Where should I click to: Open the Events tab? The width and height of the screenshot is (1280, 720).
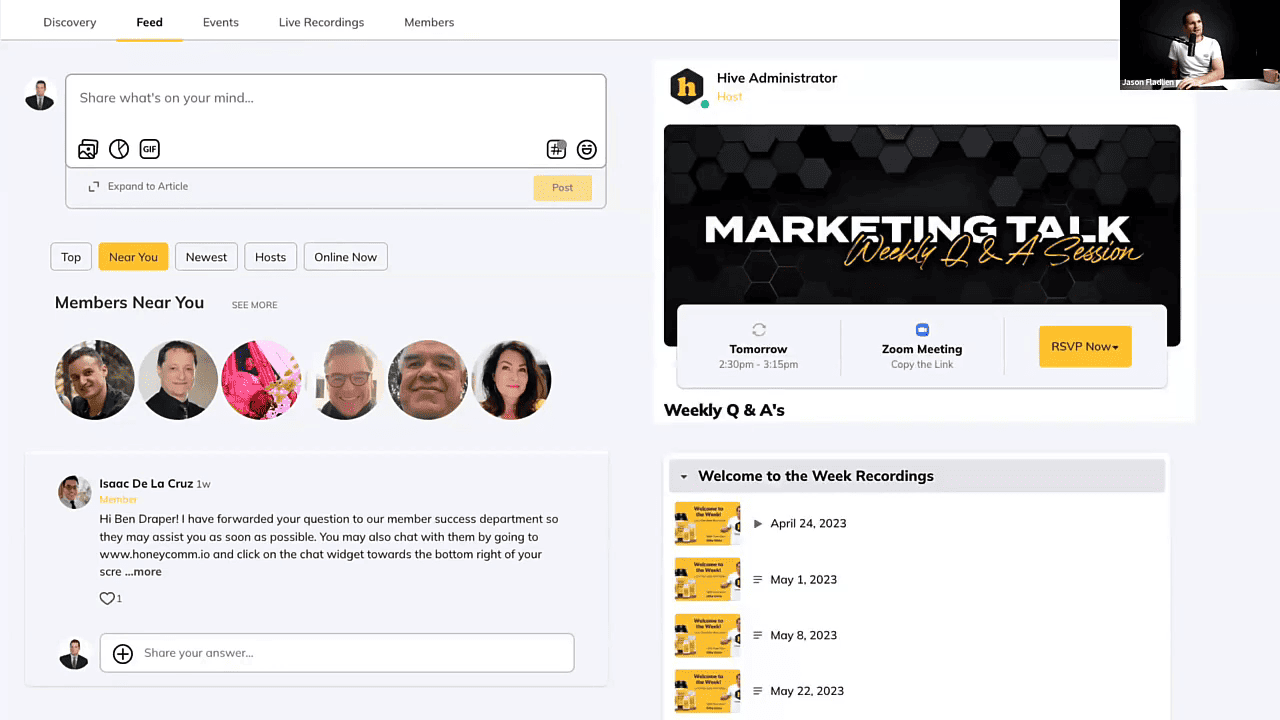tap(221, 22)
